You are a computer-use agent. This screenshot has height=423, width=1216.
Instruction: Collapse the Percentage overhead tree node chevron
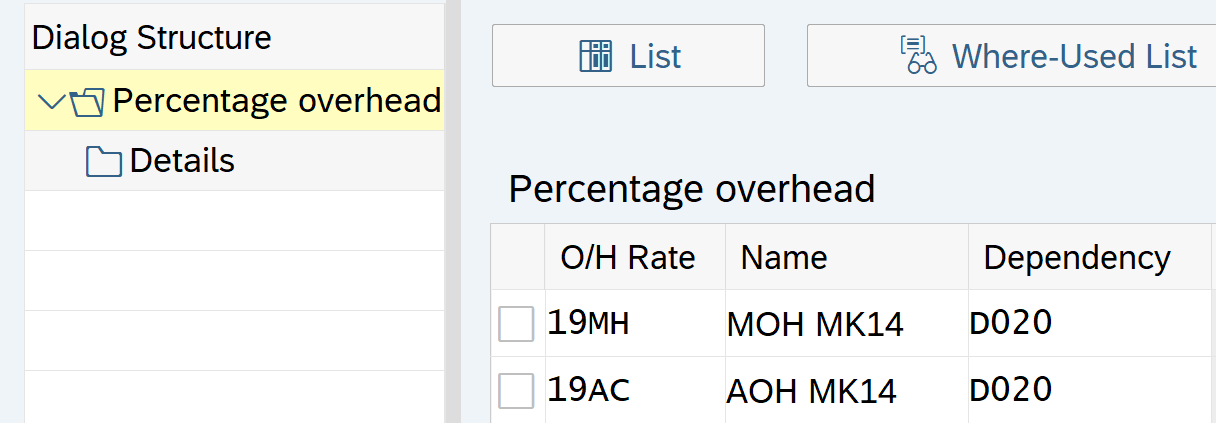click(51, 101)
